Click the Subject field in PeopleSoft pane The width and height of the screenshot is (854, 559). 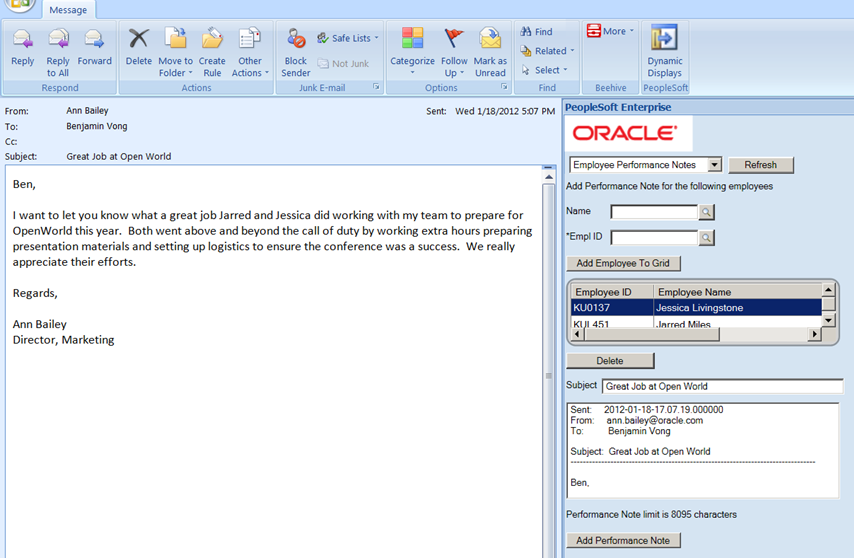pyautogui.click(x=722, y=386)
